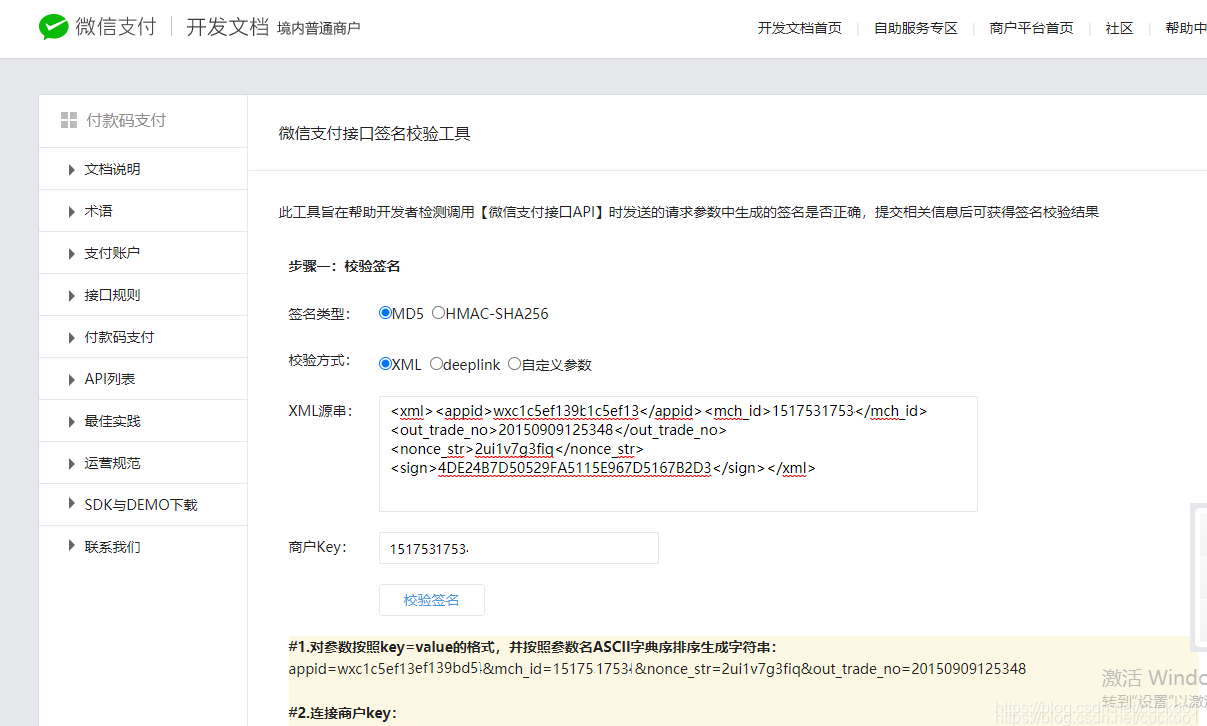
Task: Click the 开发文档 header title
Action: [x=227, y=27]
